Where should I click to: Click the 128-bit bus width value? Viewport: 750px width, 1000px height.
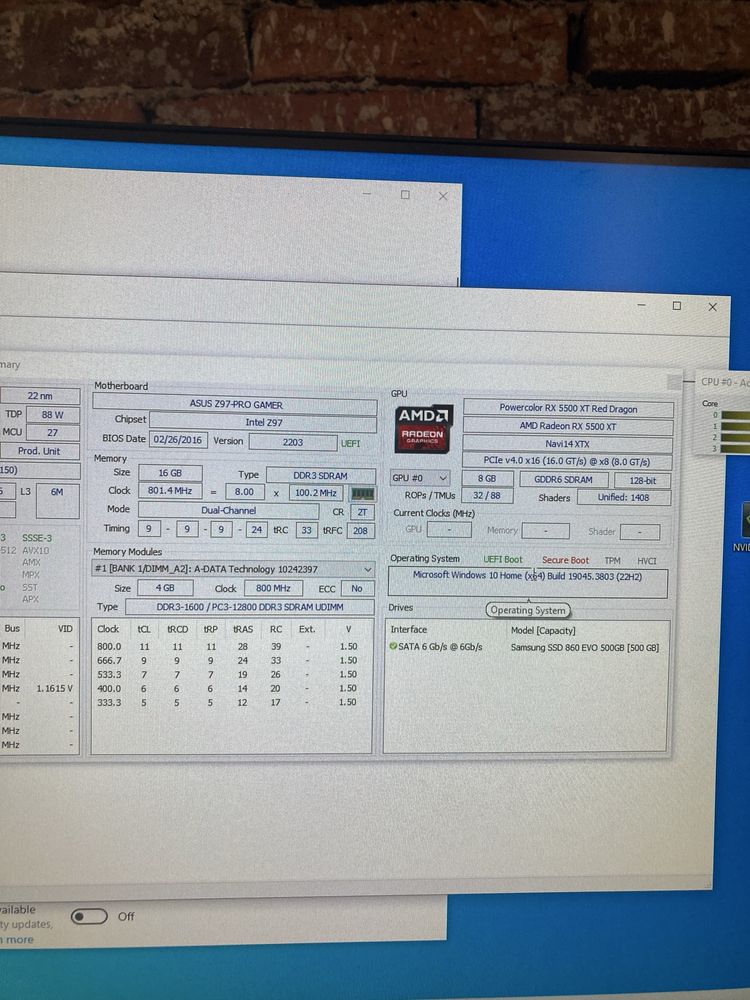pos(643,480)
